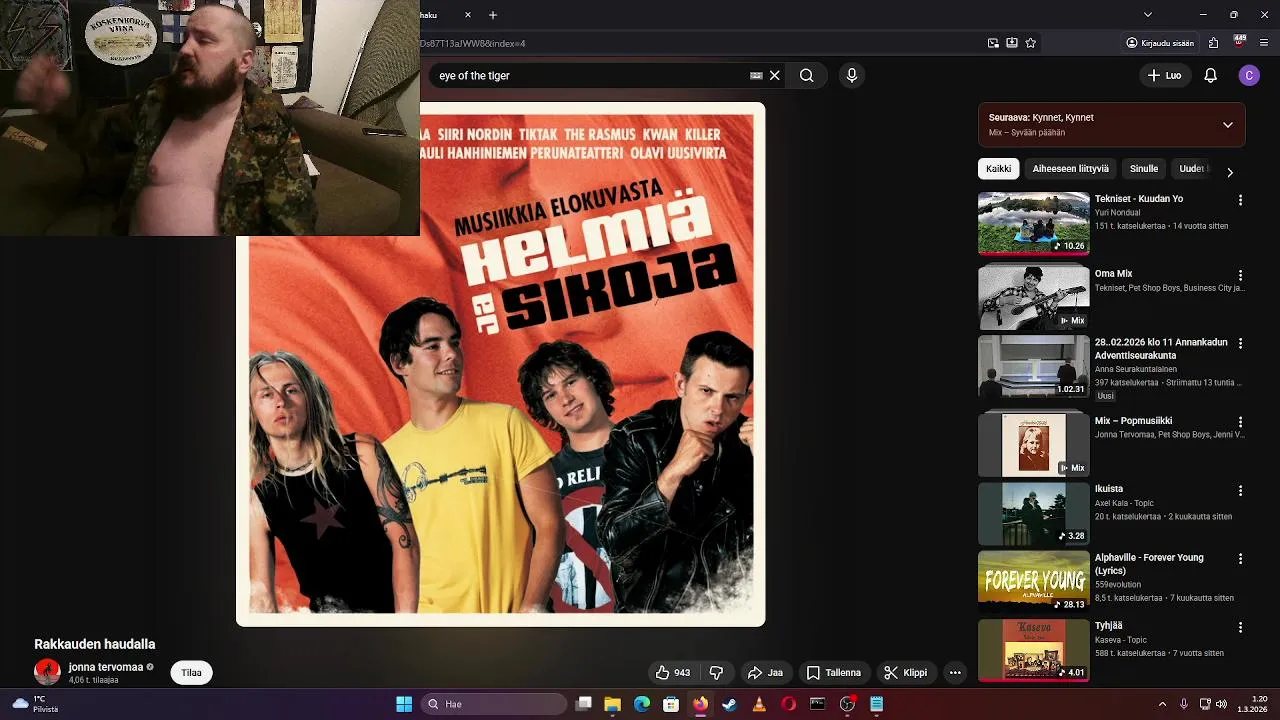Open the Ikuista video title
Image resolution: width=1280 pixels, height=720 pixels.
pyautogui.click(x=1109, y=489)
